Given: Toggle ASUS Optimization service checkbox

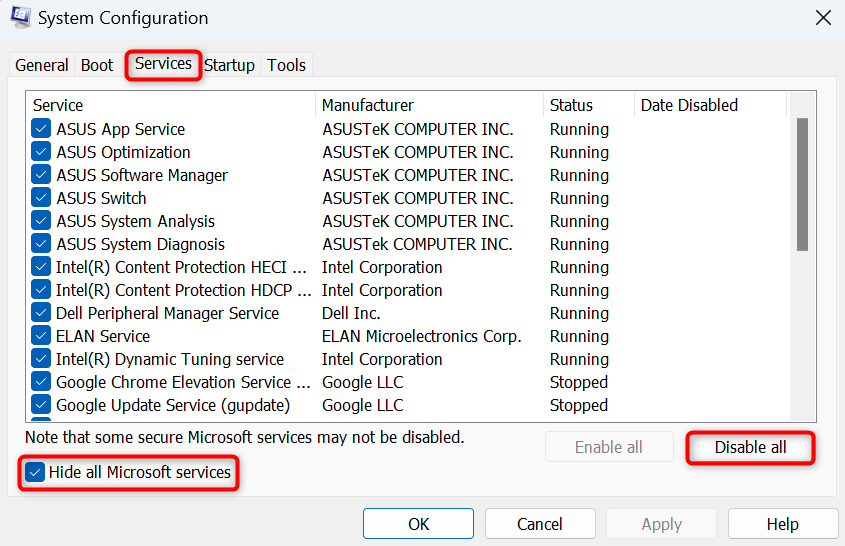Looking at the screenshot, I should pyautogui.click(x=41, y=152).
